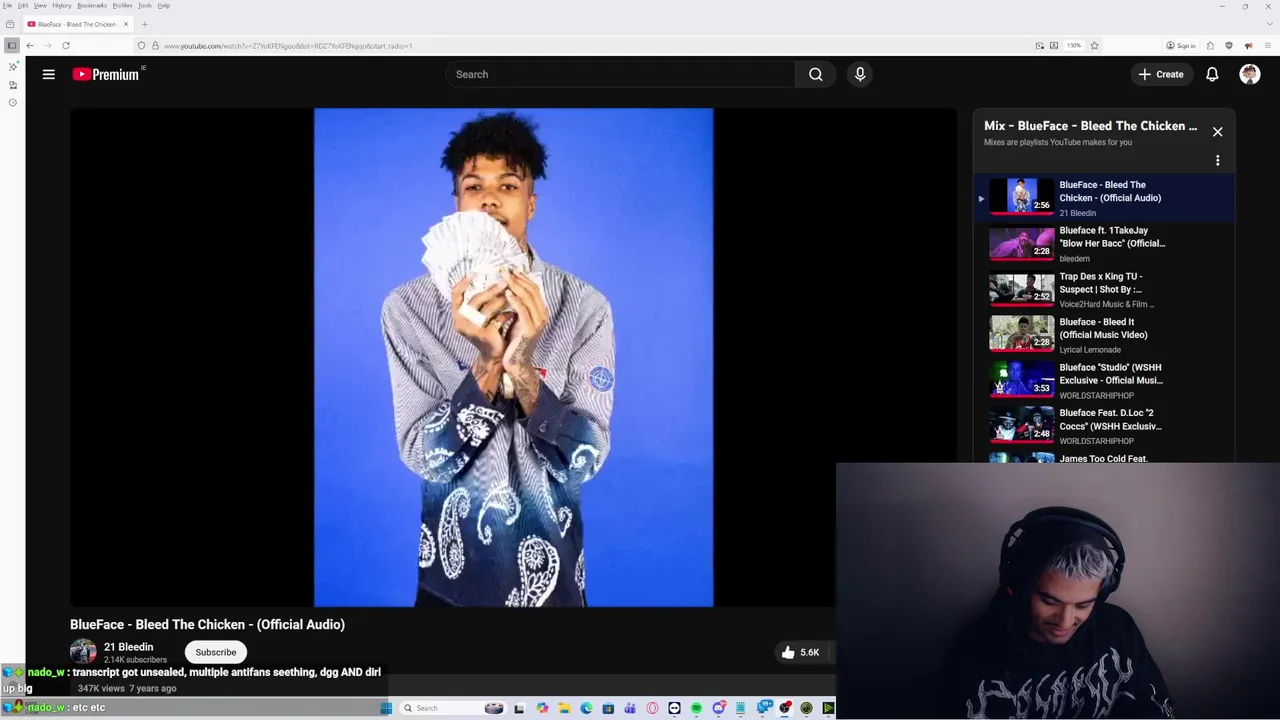
Task: Go back using the browser back arrow
Action: click(x=30, y=45)
